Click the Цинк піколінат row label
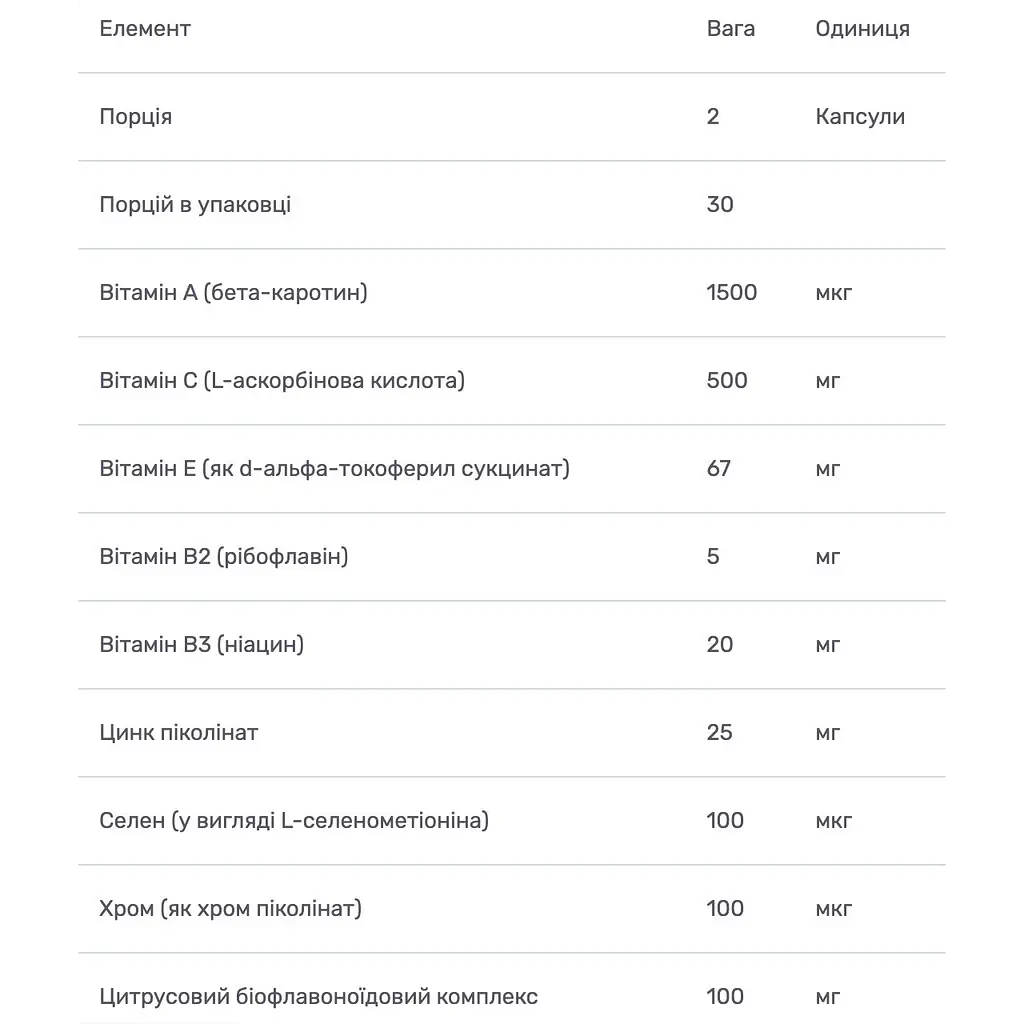The image size is (1024, 1024). pyautogui.click(x=179, y=733)
